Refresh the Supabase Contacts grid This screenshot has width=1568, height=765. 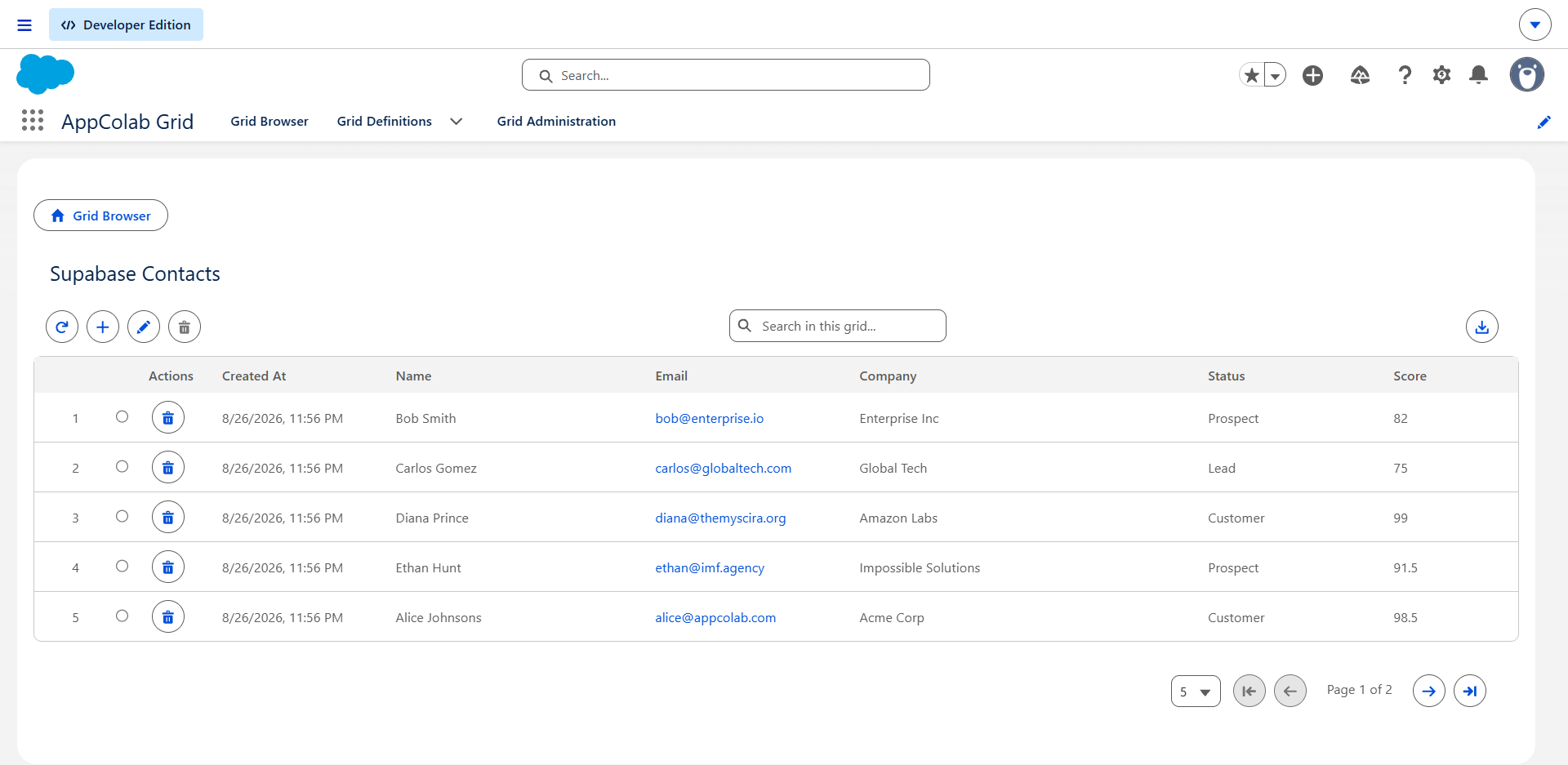click(62, 327)
